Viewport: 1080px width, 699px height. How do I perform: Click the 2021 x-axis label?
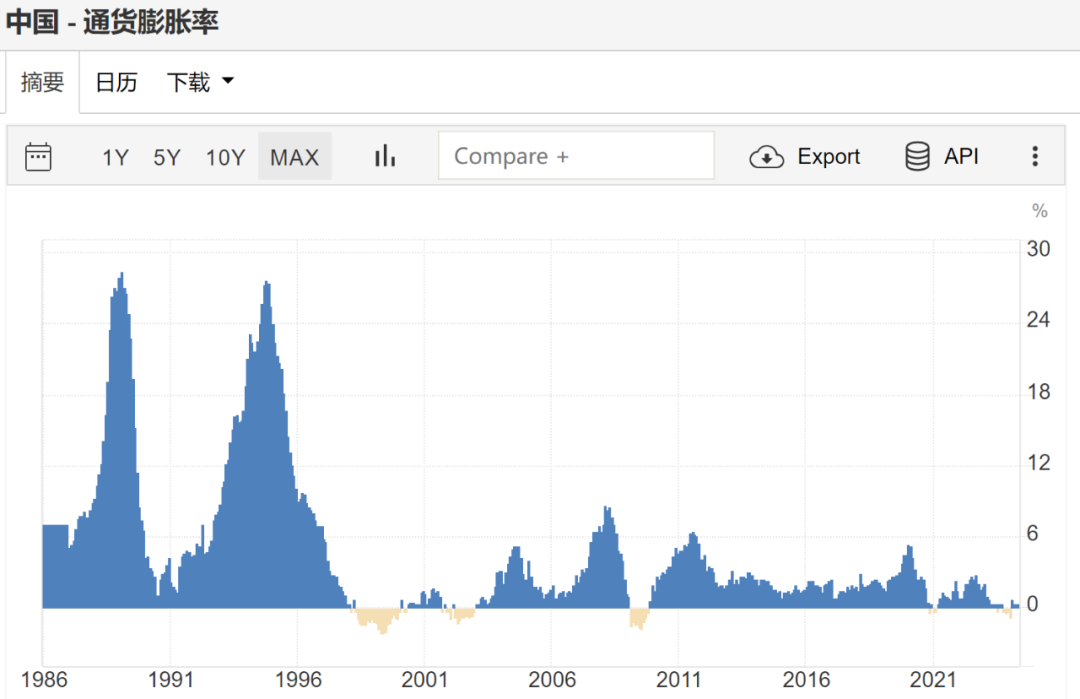[933, 680]
